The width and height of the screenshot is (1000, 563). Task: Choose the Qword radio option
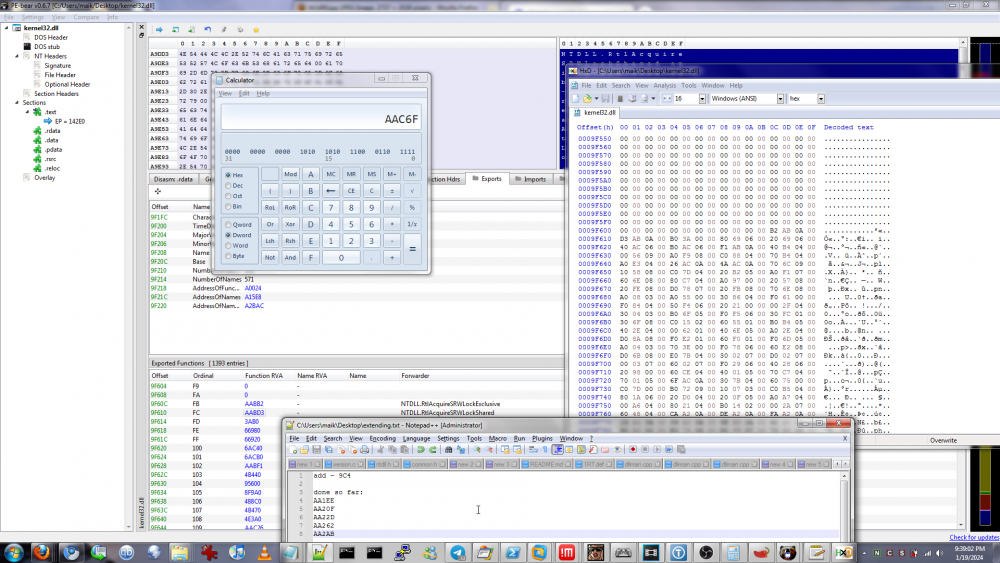pyautogui.click(x=229, y=225)
